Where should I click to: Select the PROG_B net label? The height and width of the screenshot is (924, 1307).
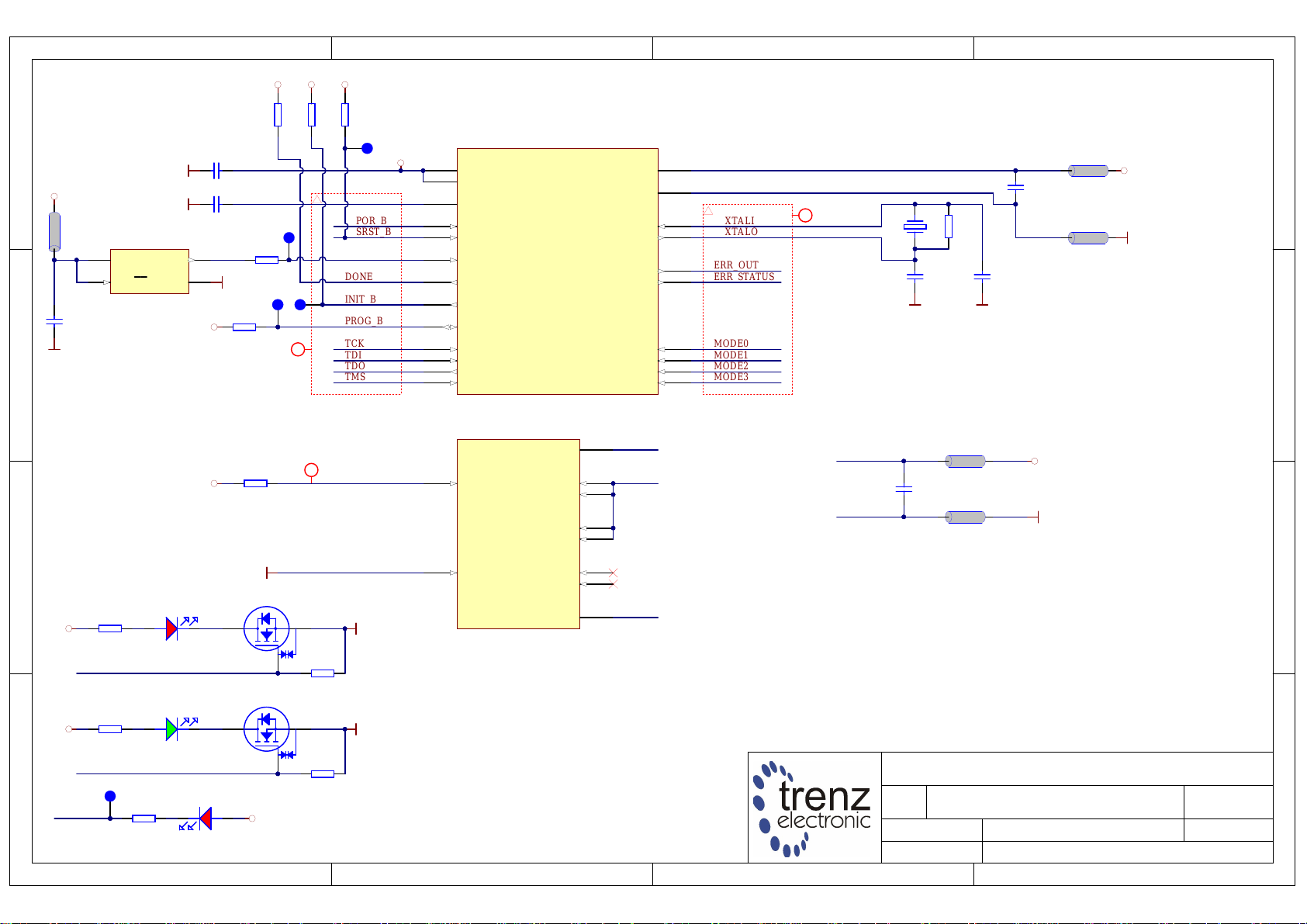point(364,321)
